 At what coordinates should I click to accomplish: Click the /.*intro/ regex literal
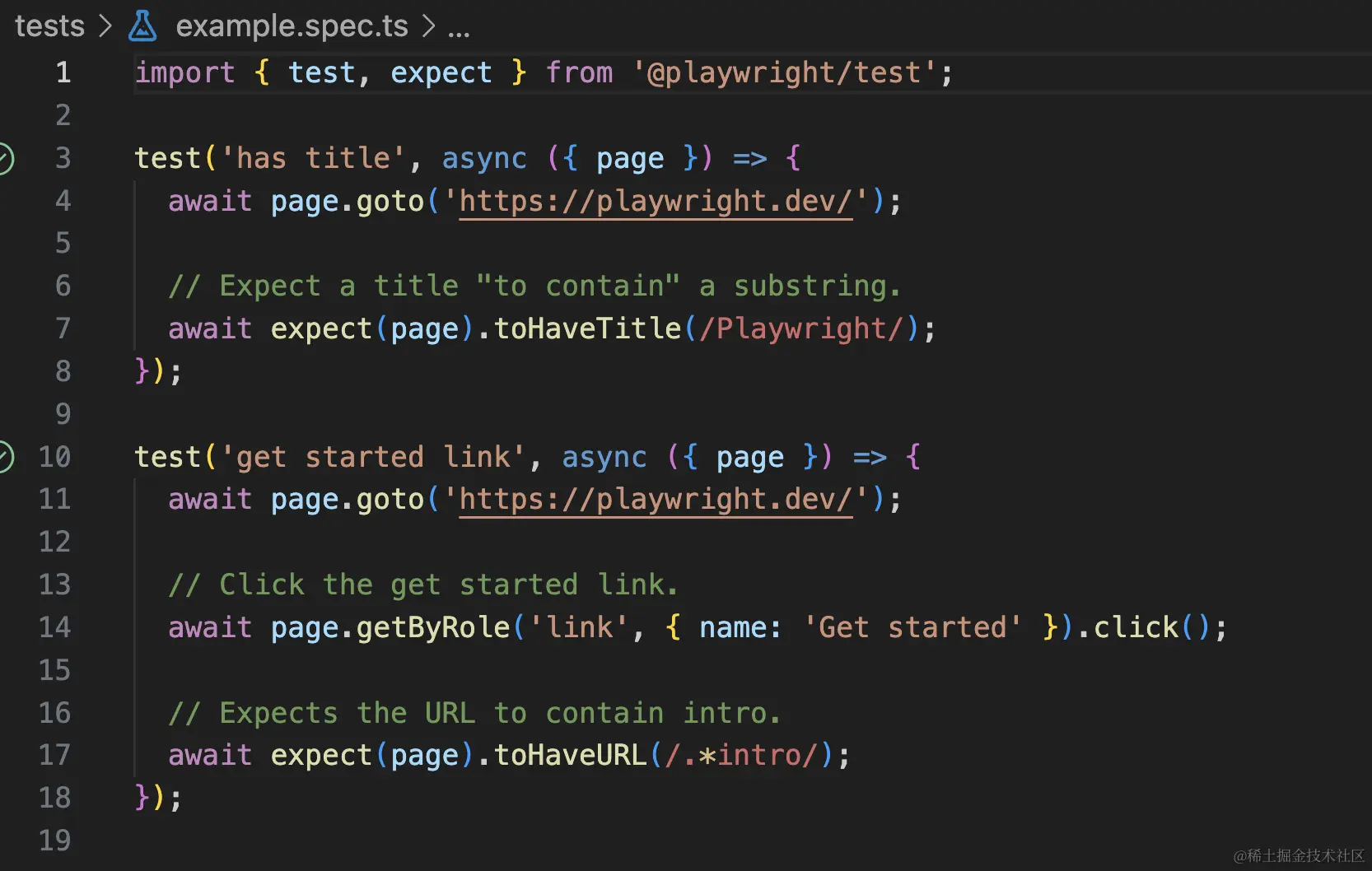tap(742, 756)
